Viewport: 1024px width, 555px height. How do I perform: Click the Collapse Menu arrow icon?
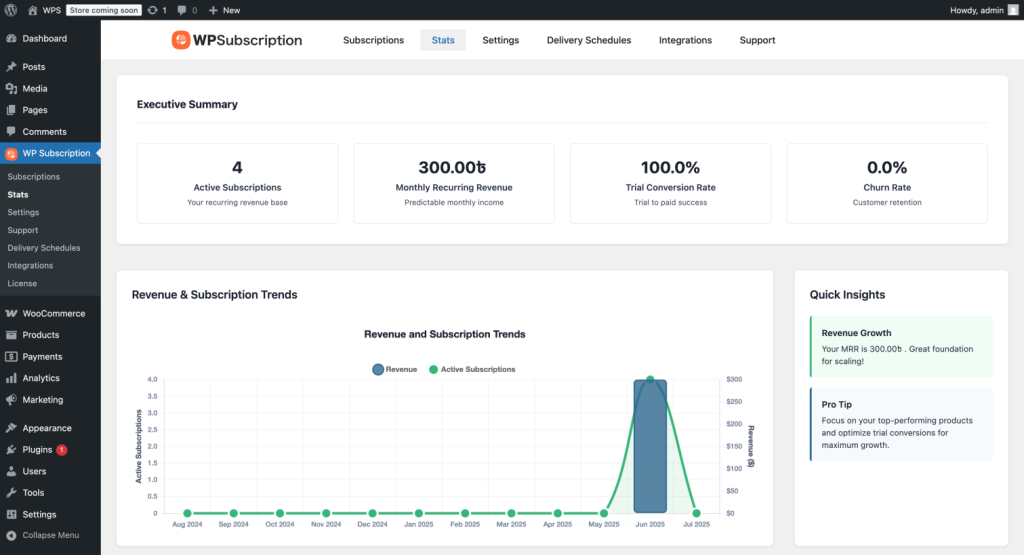(11, 535)
